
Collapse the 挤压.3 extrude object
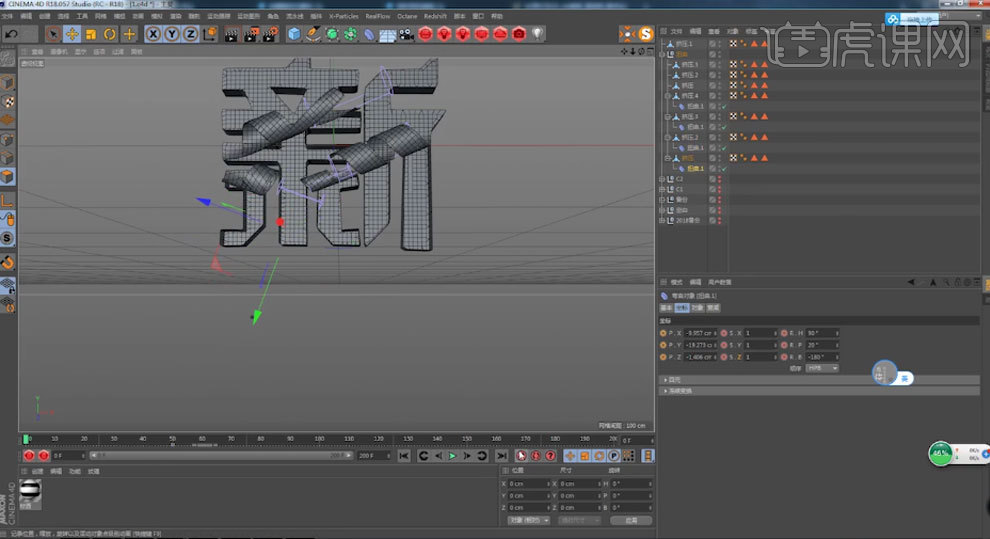click(x=667, y=117)
